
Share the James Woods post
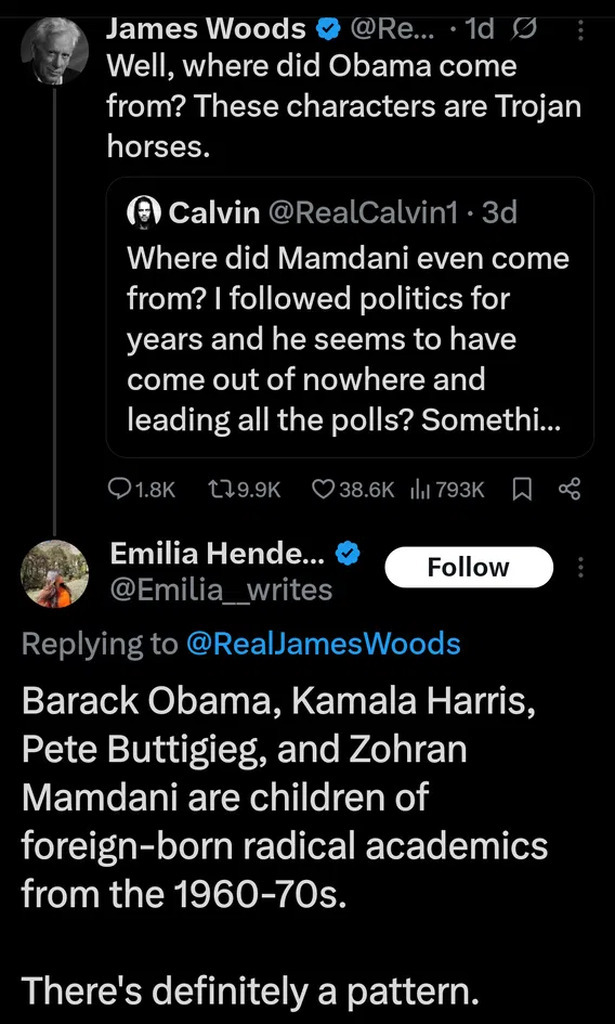point(569,488)
